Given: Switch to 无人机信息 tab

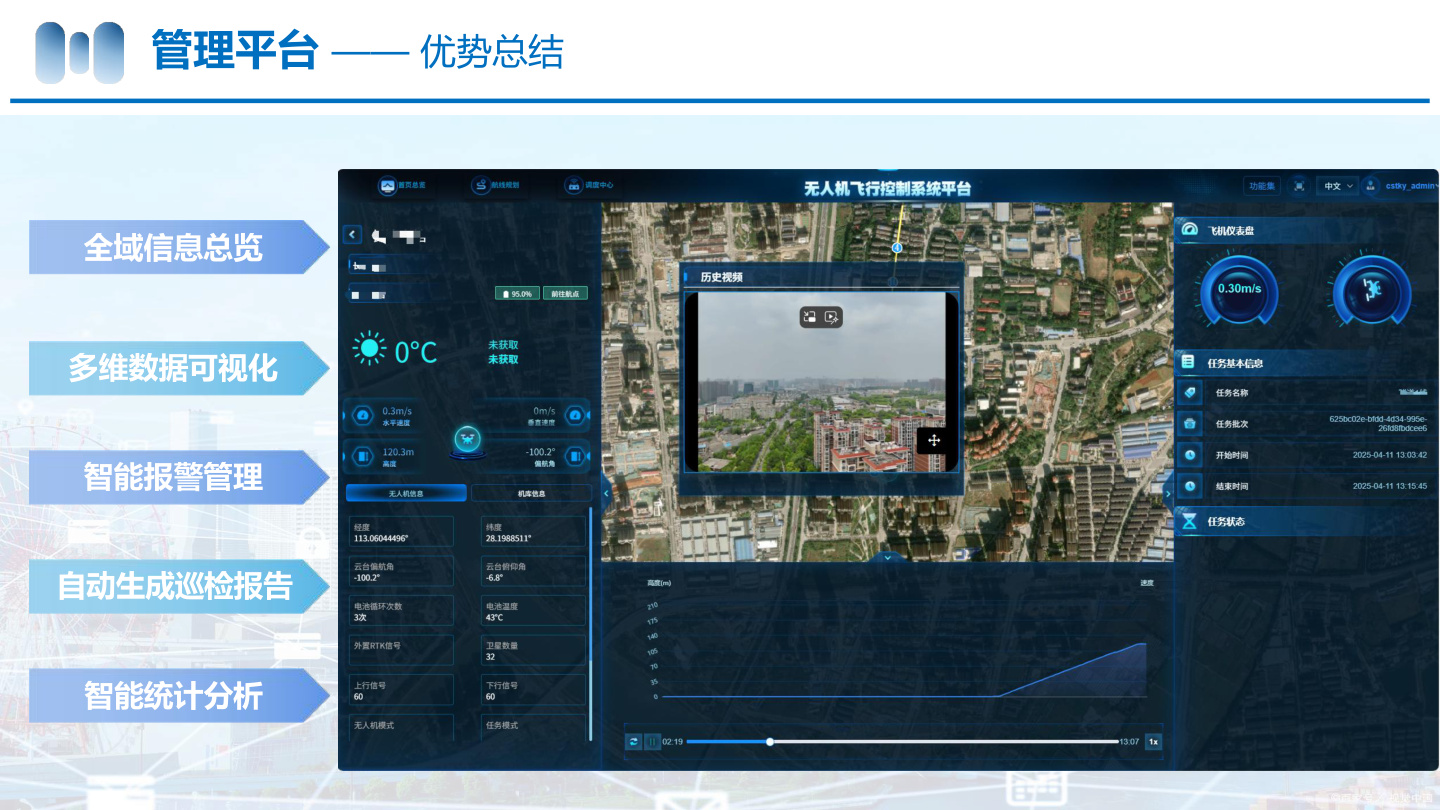Looking at the screenshot, I should point(406,493).
